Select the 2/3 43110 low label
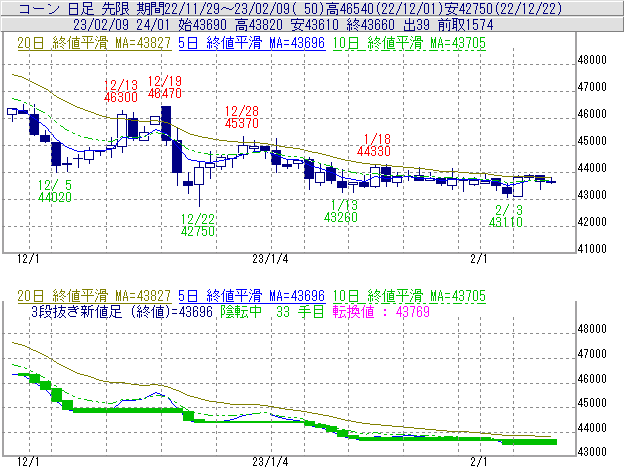 (506, 216)
